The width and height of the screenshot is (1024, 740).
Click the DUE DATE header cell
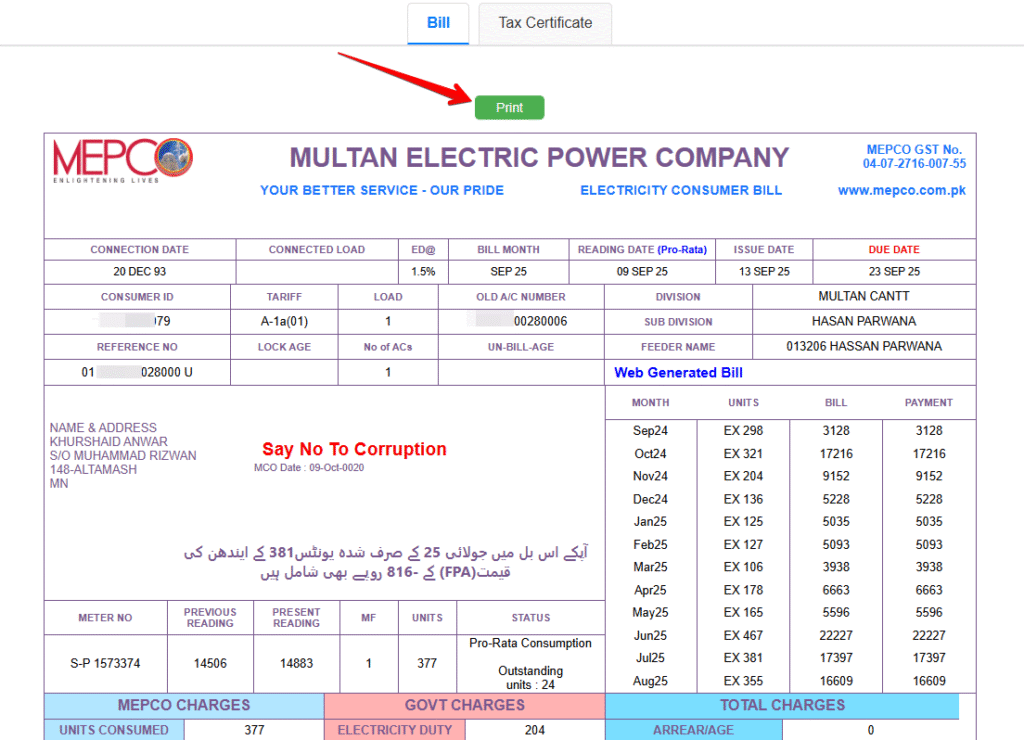tap(892, 249)
